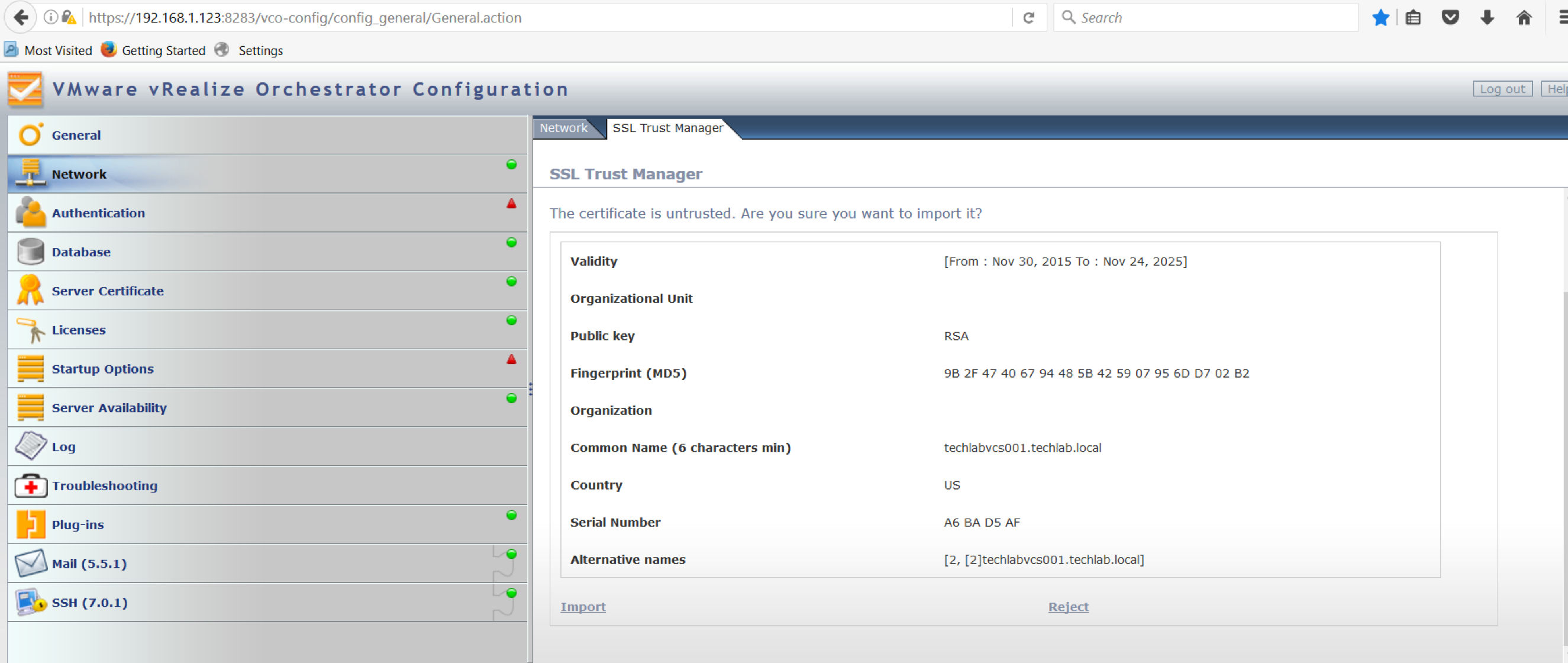The width and height of the screenshot is (1568, 663).
Task: Click the validity date range text
Action: point(1065,261)
